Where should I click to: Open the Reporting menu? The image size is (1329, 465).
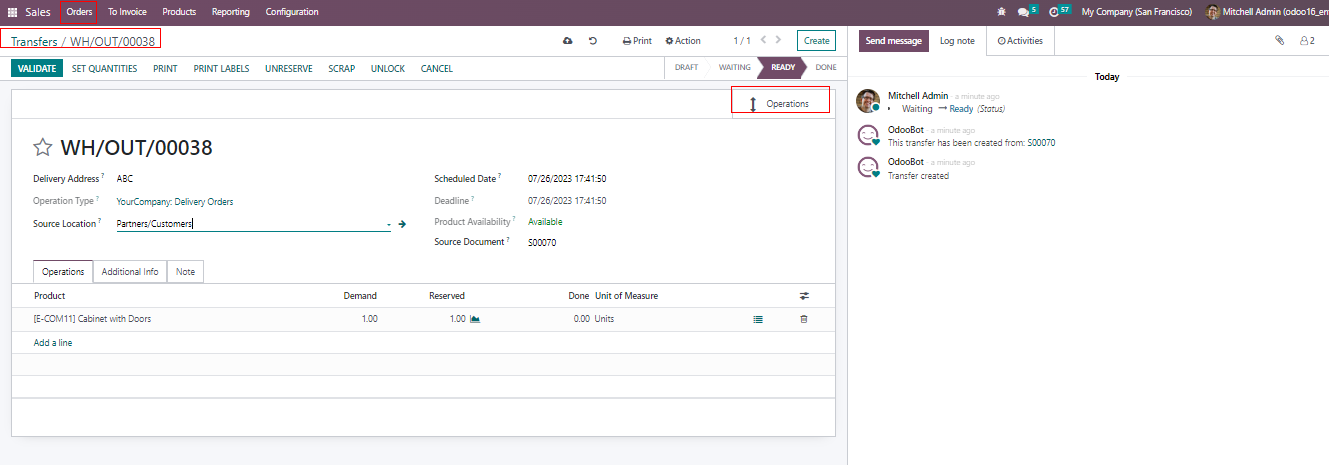[230, 12]
